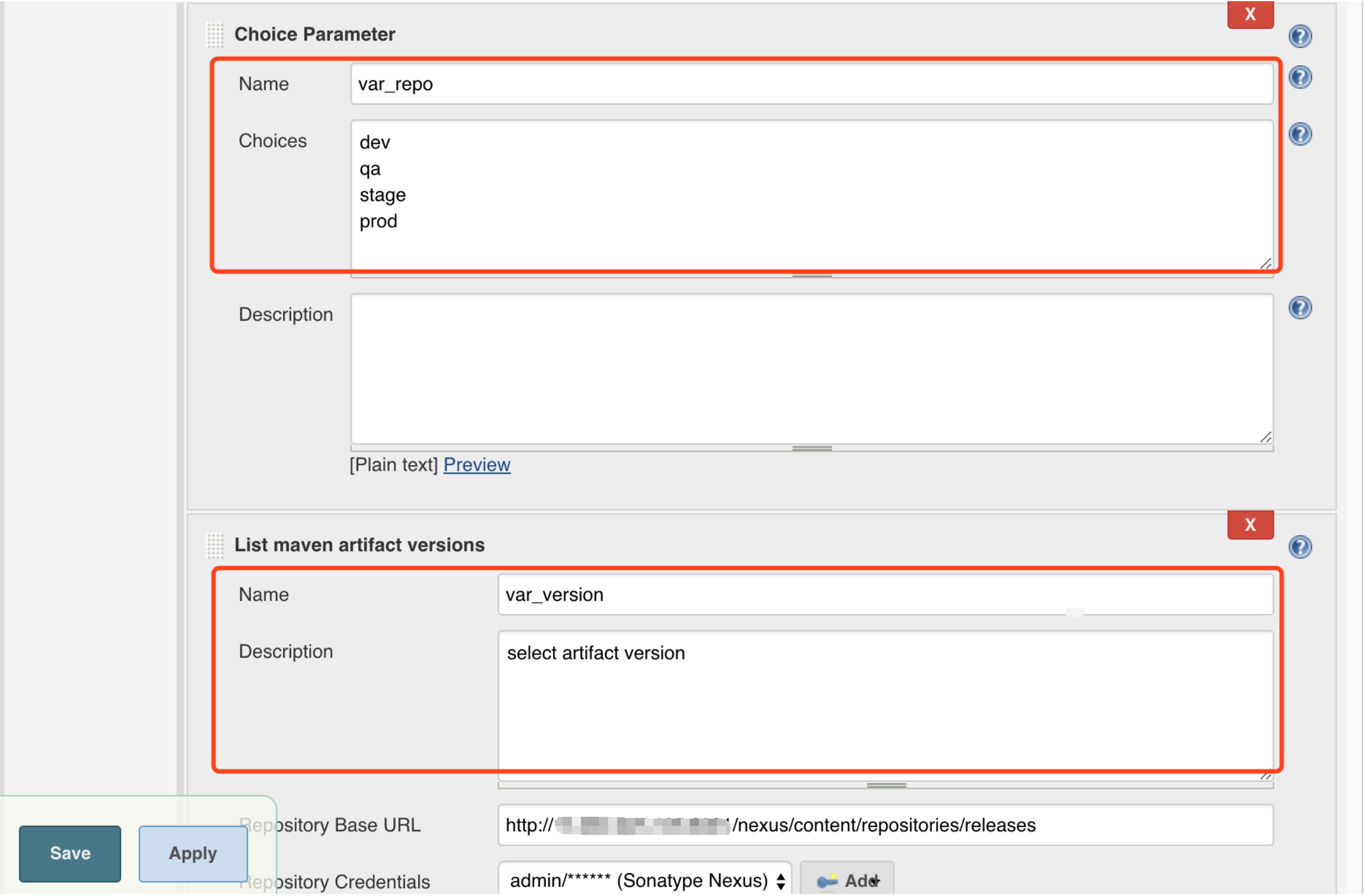1364x896 pixels.
Task: Save the job configuration
Action: (x=70, y=854)
